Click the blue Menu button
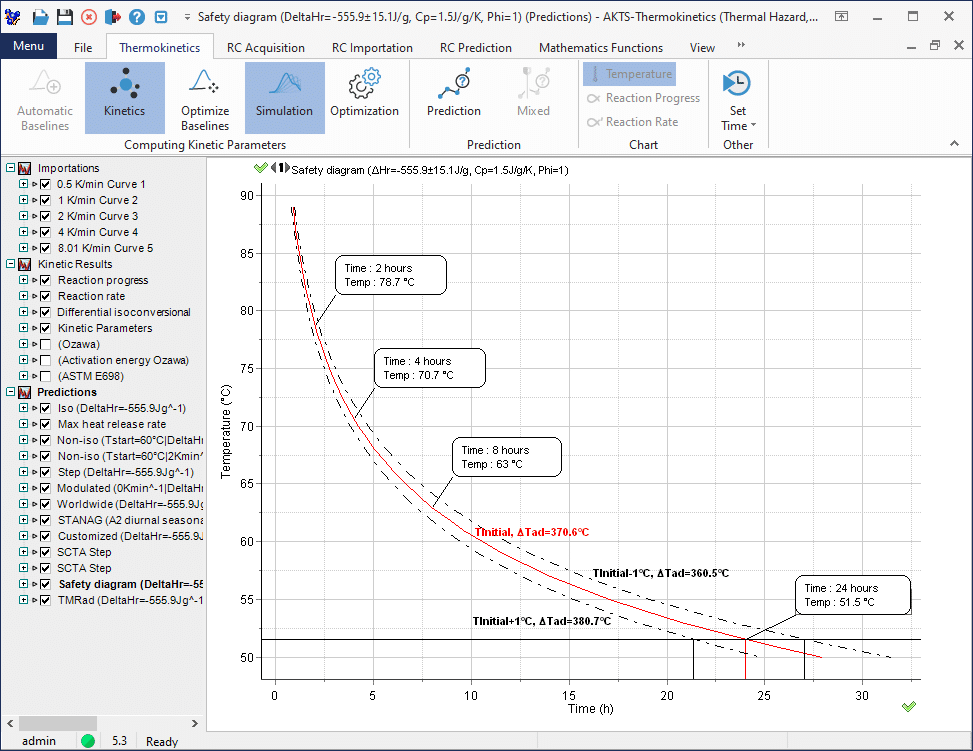This screenshot has height=751, width=973. pos(28,47)
